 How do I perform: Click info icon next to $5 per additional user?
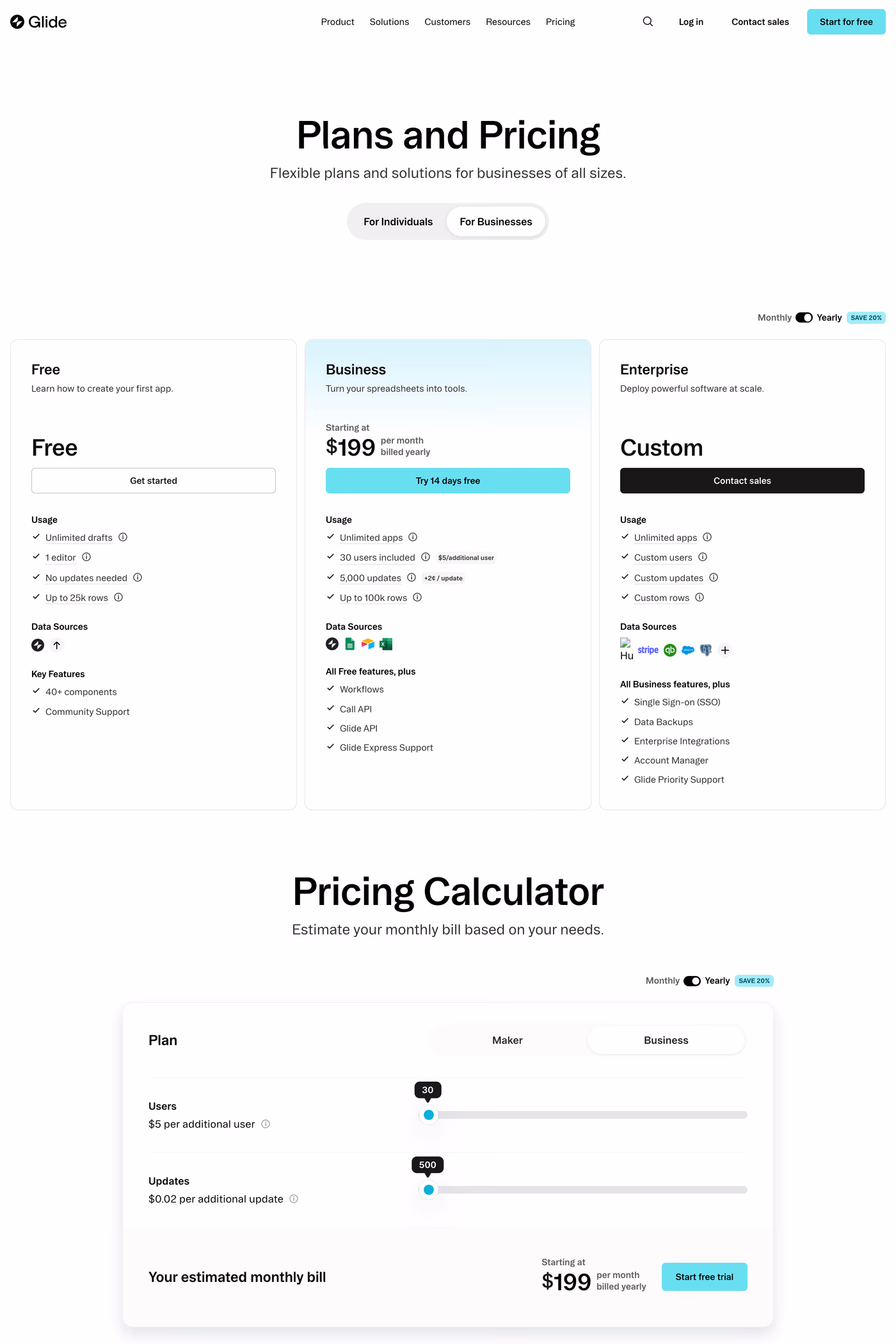pyautogui.click(x=266, y=1124)
